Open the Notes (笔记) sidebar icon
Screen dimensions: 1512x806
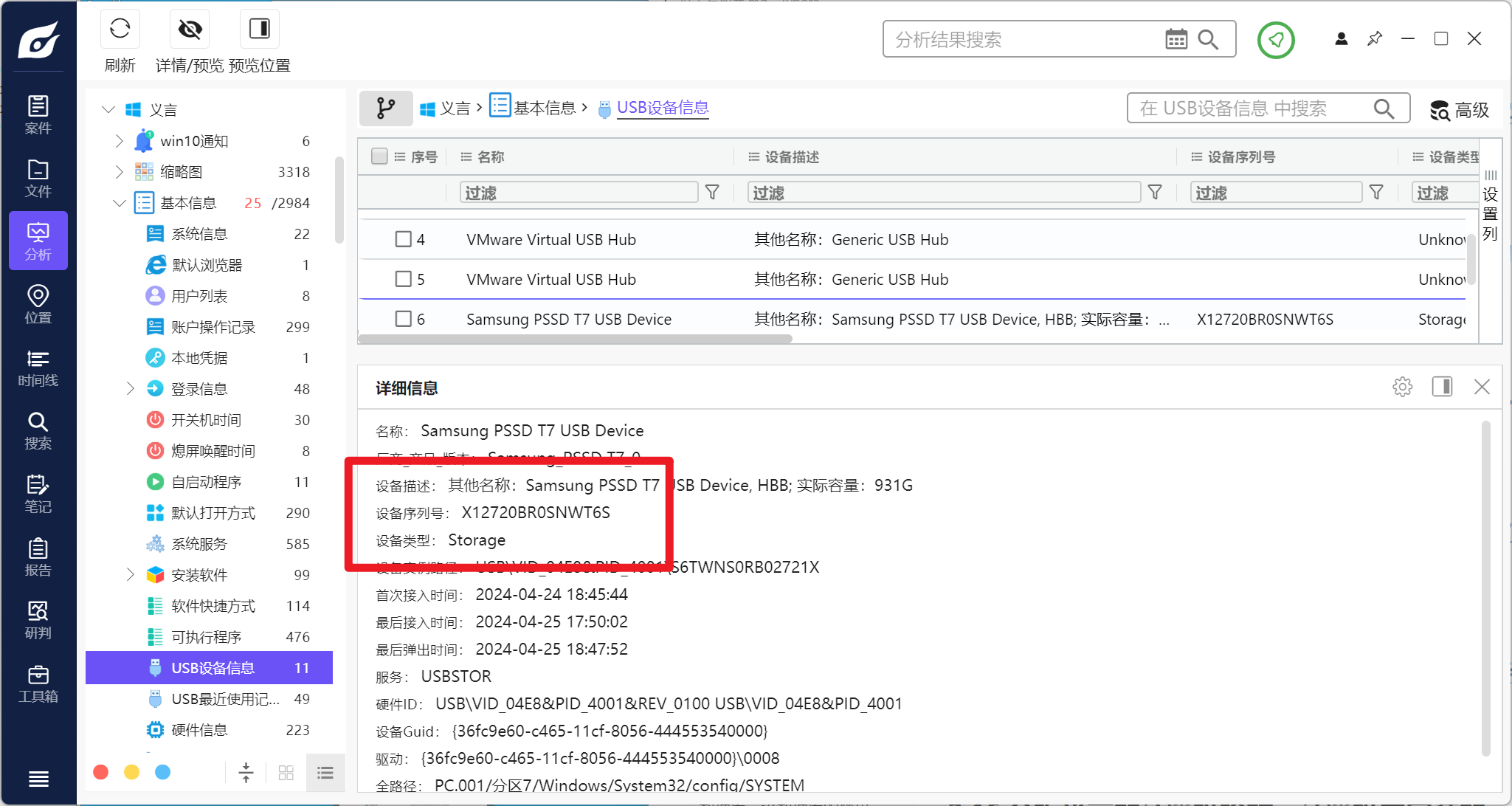point(38,494)
